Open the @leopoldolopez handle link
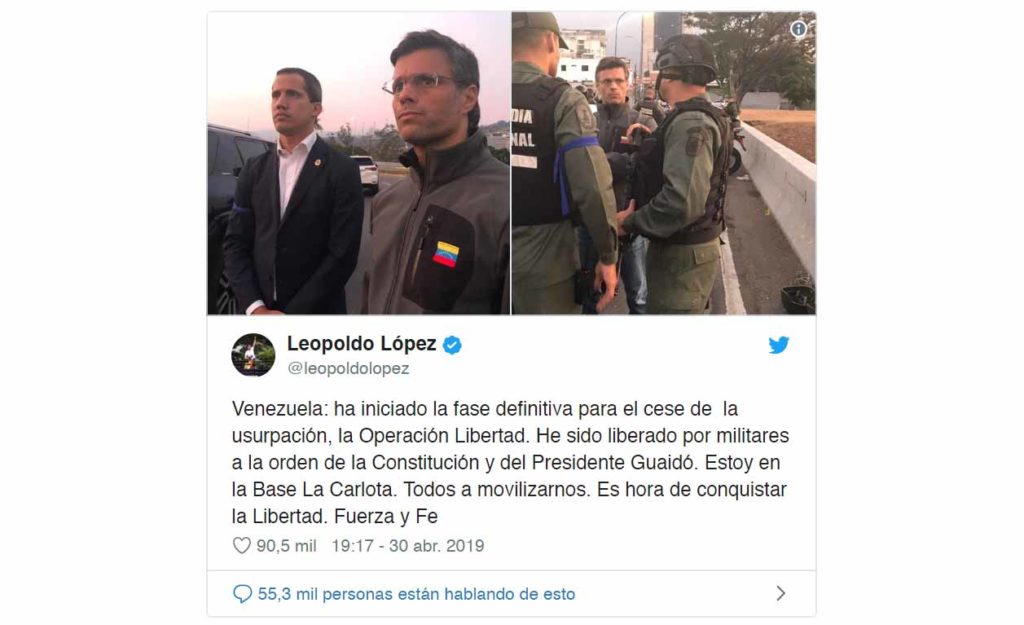This screenshot has height=625, width=1024. 348,368
